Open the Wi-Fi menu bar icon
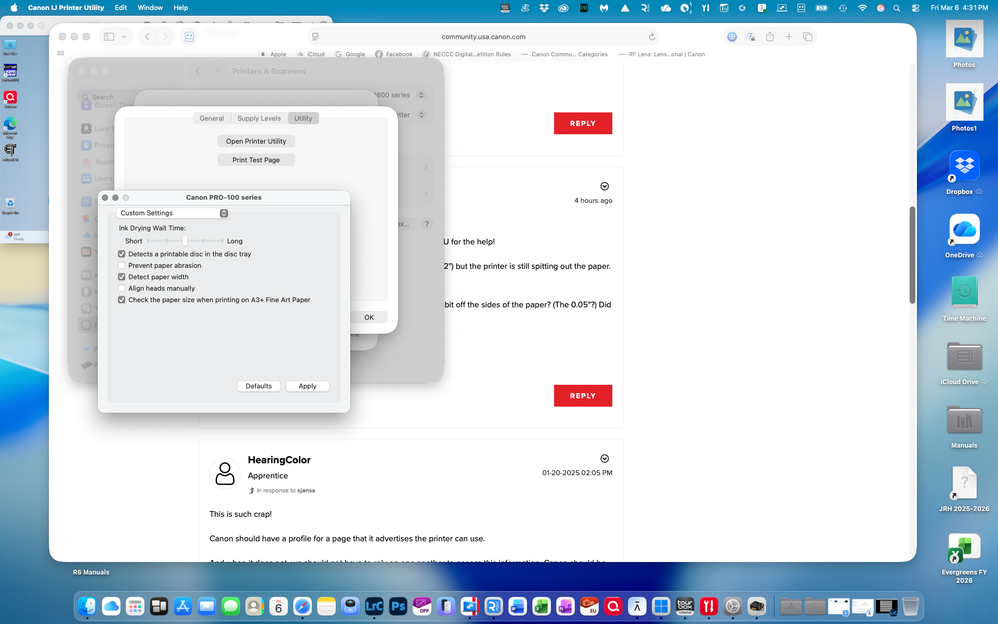Screen dimensions: 998x624 tap(862, 8)
